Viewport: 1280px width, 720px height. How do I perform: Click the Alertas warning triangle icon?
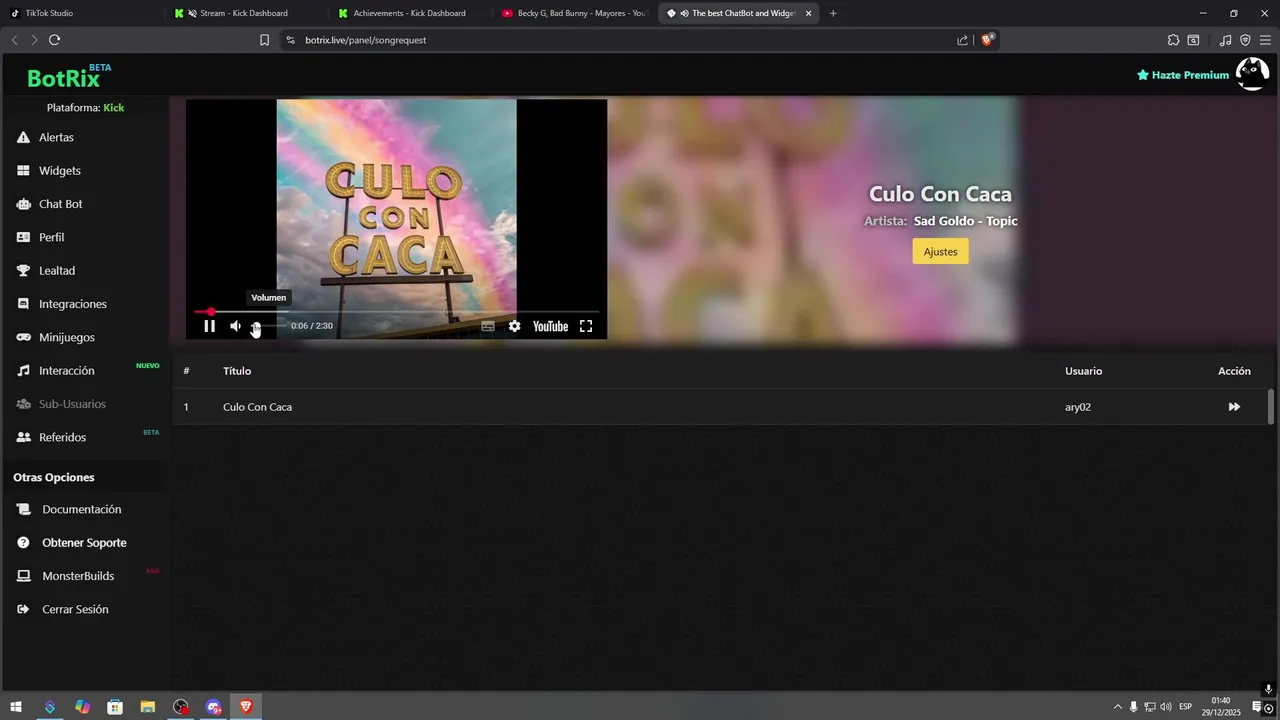pyautogui.click(x=23, y=137)
